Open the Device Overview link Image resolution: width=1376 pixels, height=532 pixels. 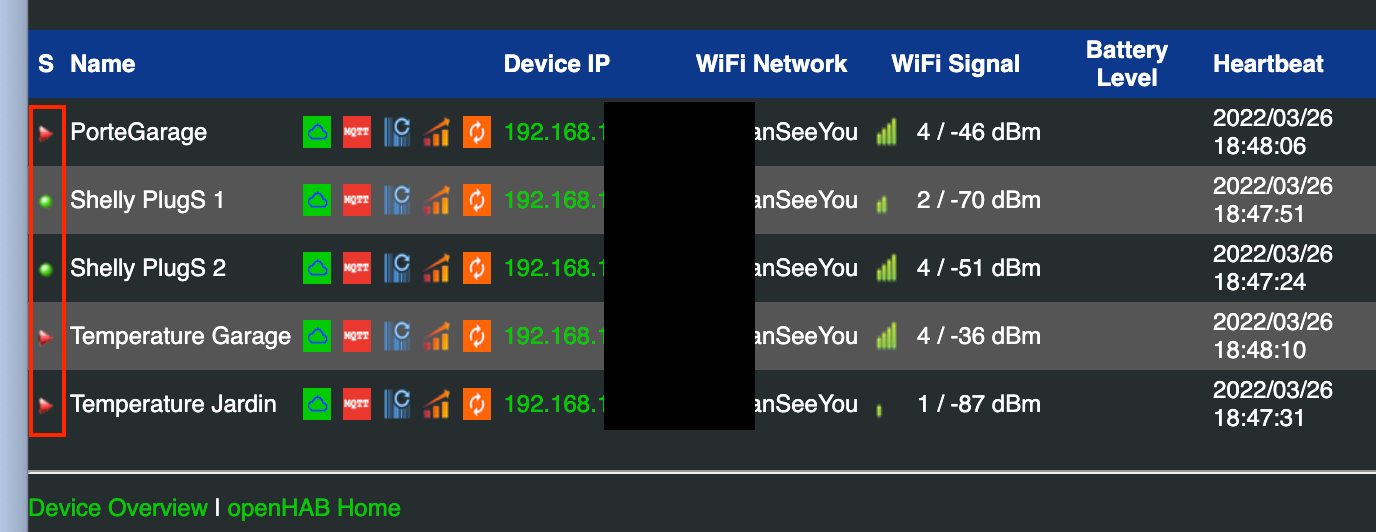tap(118, 508)
